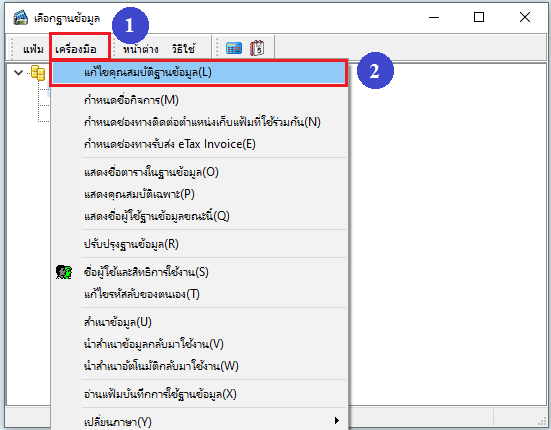The width and height of the screenshot is (551, 430).
Task: Choose กำหนดชื่อกิจการ(M) from the menu
Action: click(199, 100)
